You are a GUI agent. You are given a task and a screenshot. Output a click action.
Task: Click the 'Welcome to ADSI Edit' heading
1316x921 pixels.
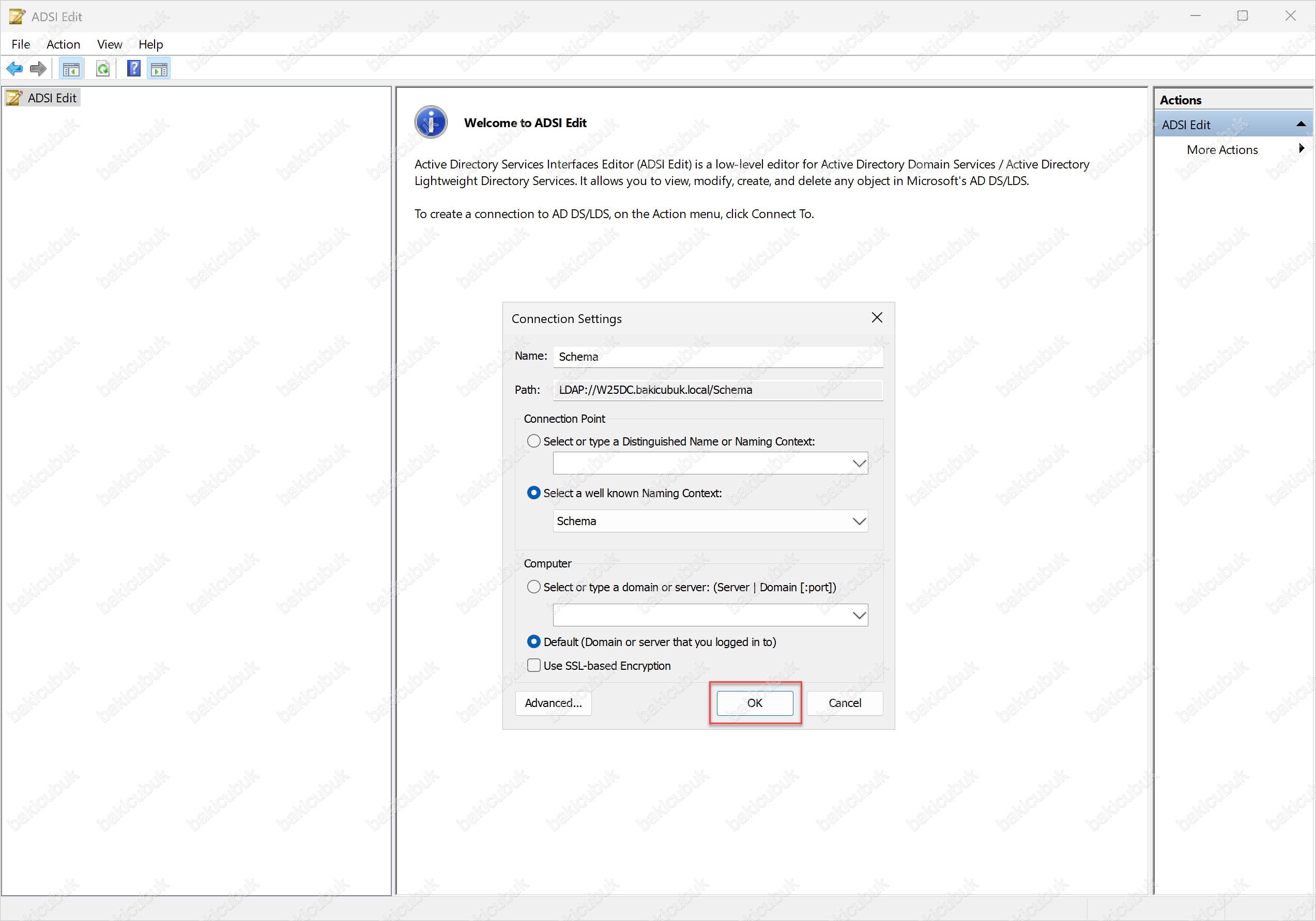pyautogui.click(x=525, y=122)
